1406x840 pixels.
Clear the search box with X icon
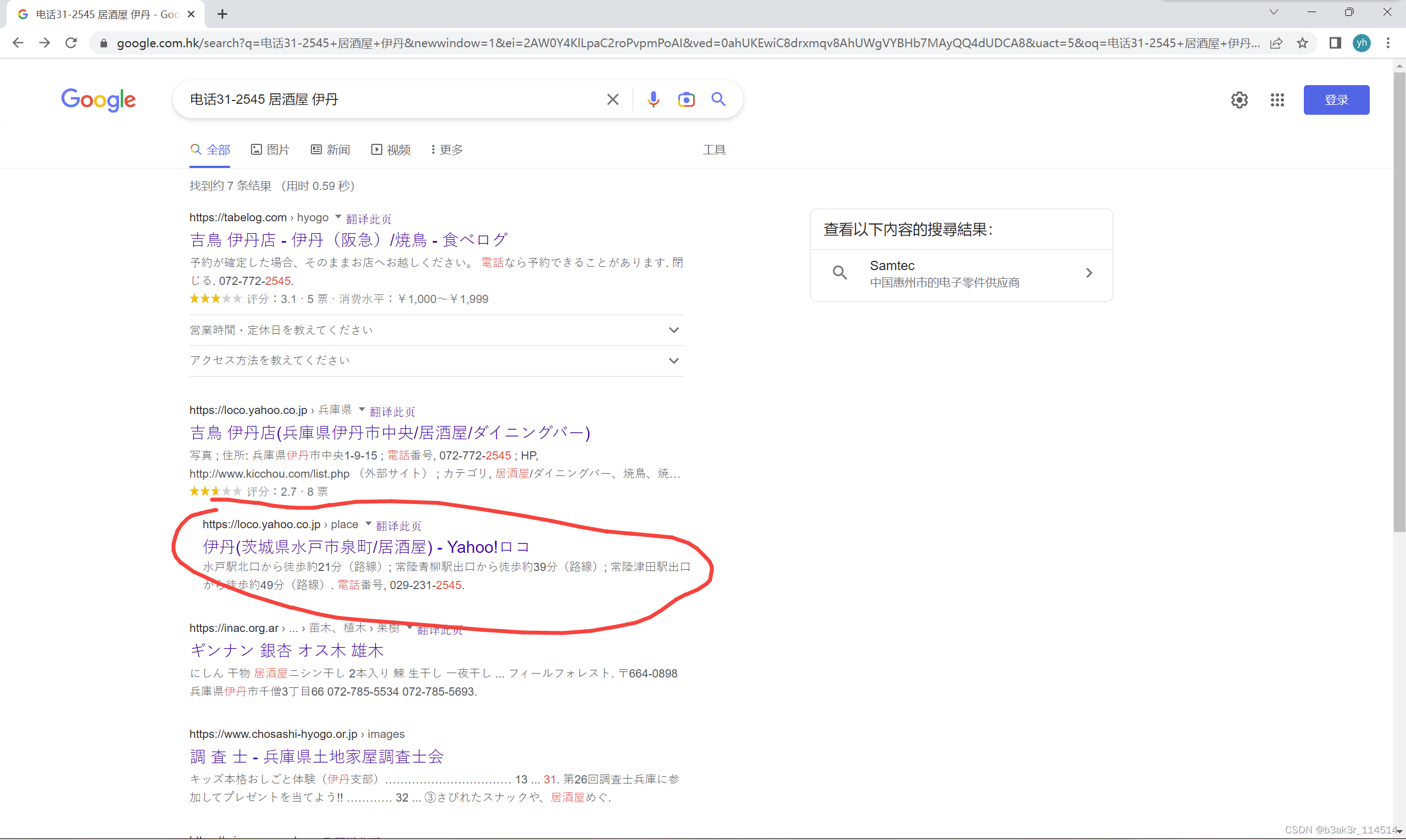pyautogui.click(x=612, y=99)
